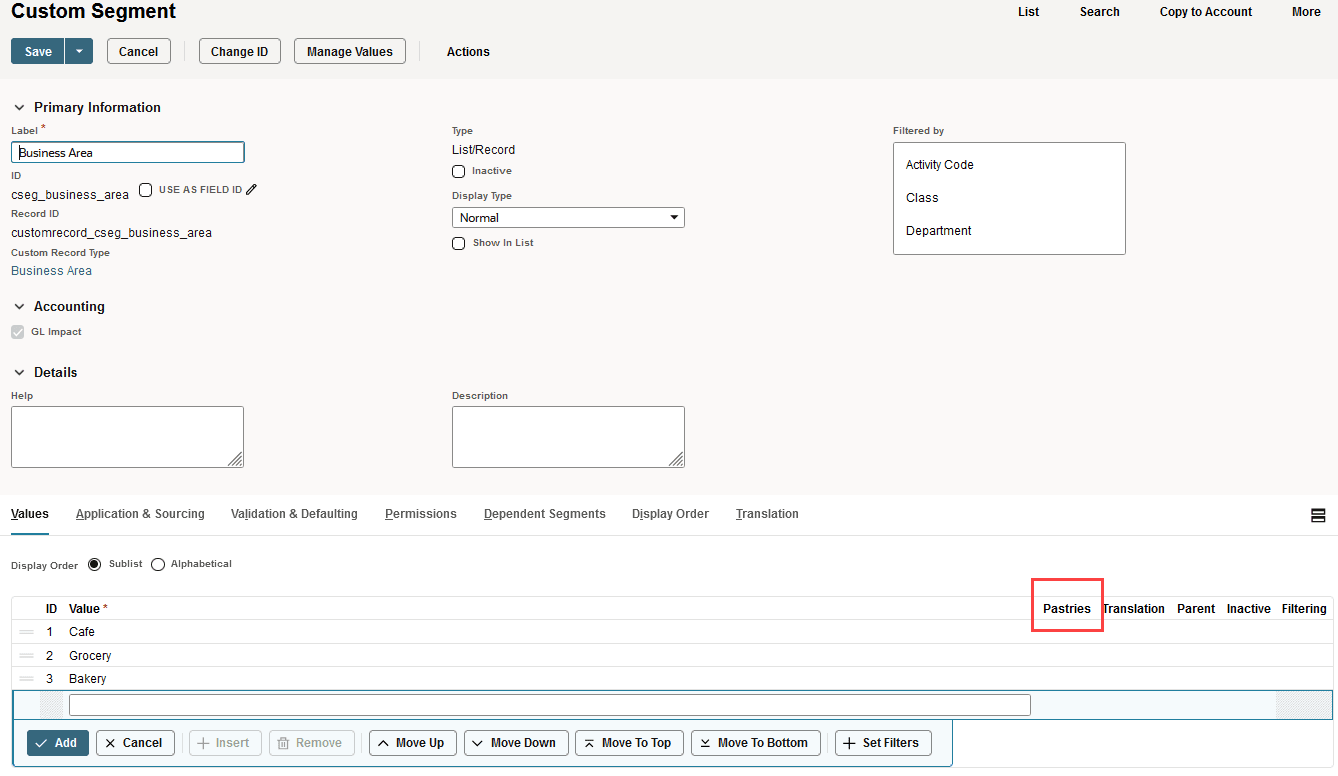This screenshot has height=776, width=1338.
Task: Open the More menu in header
Action: click(x=1306, y=12)
